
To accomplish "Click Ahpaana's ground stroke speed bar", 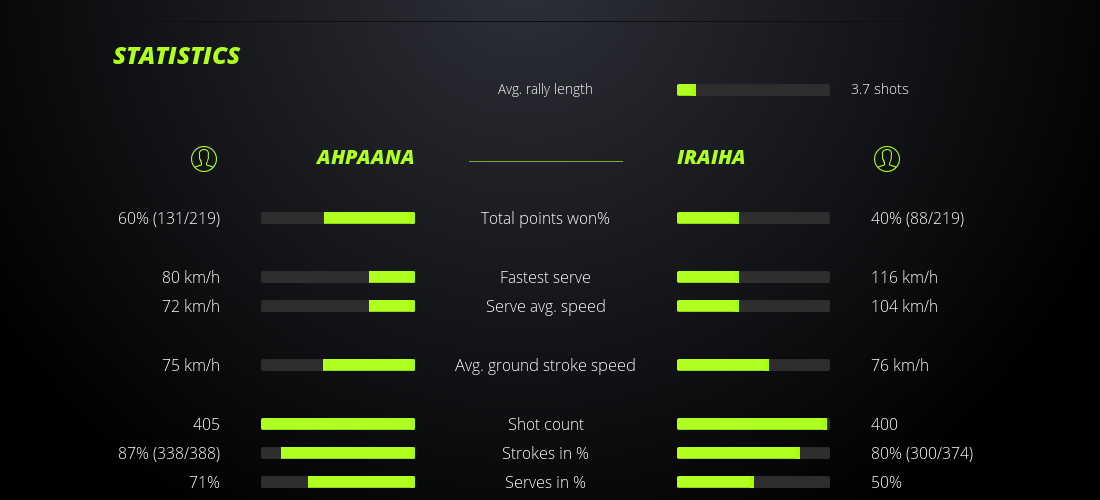I will [x=338, y=365].
